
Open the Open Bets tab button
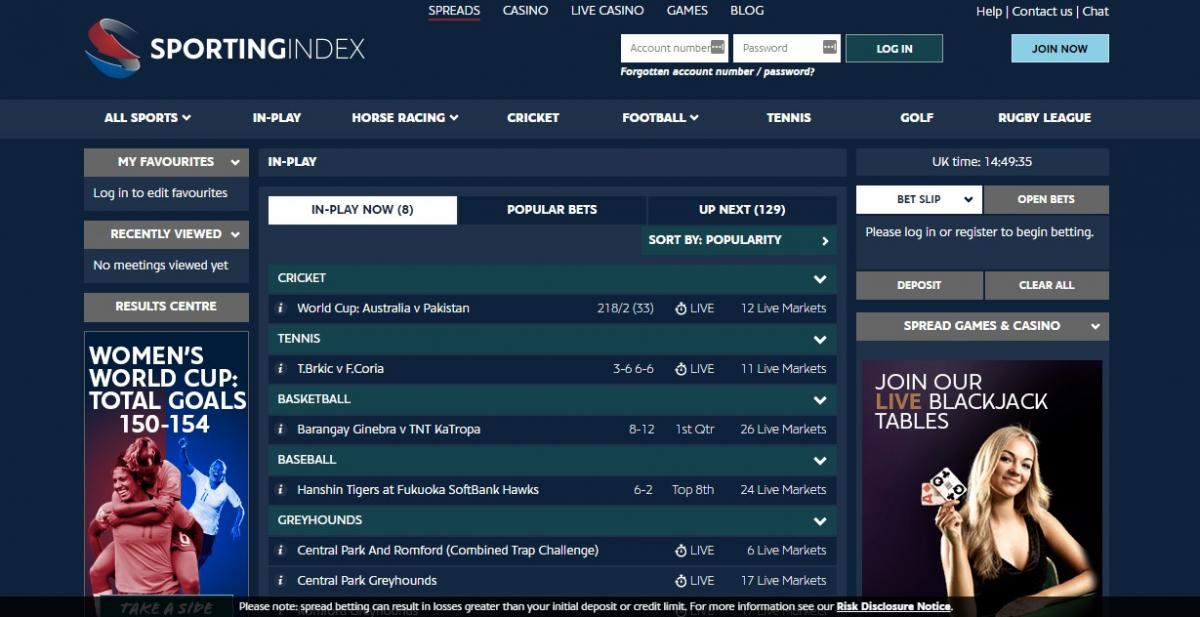pos(1046,199)
